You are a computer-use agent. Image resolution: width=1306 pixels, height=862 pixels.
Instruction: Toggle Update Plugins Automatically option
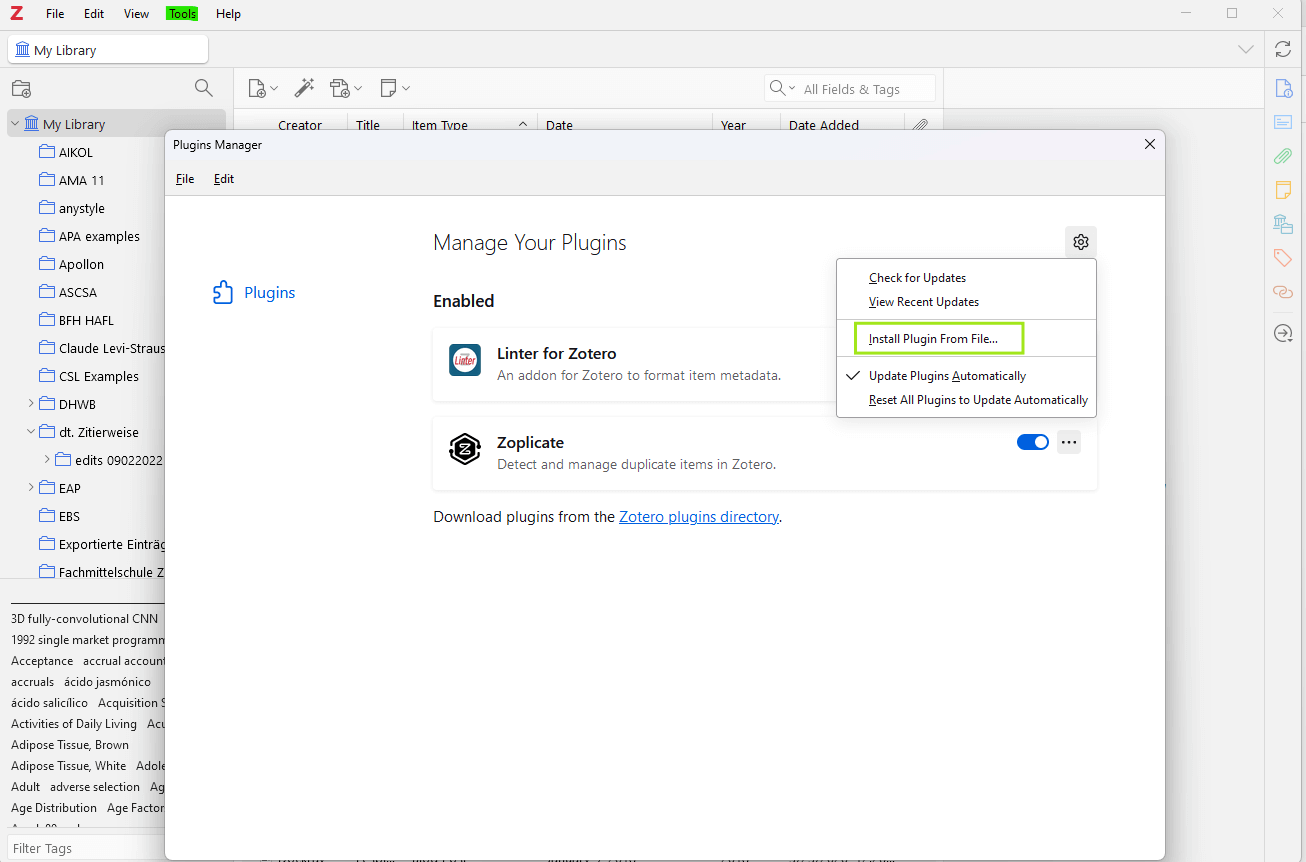(x=946, y=376)
